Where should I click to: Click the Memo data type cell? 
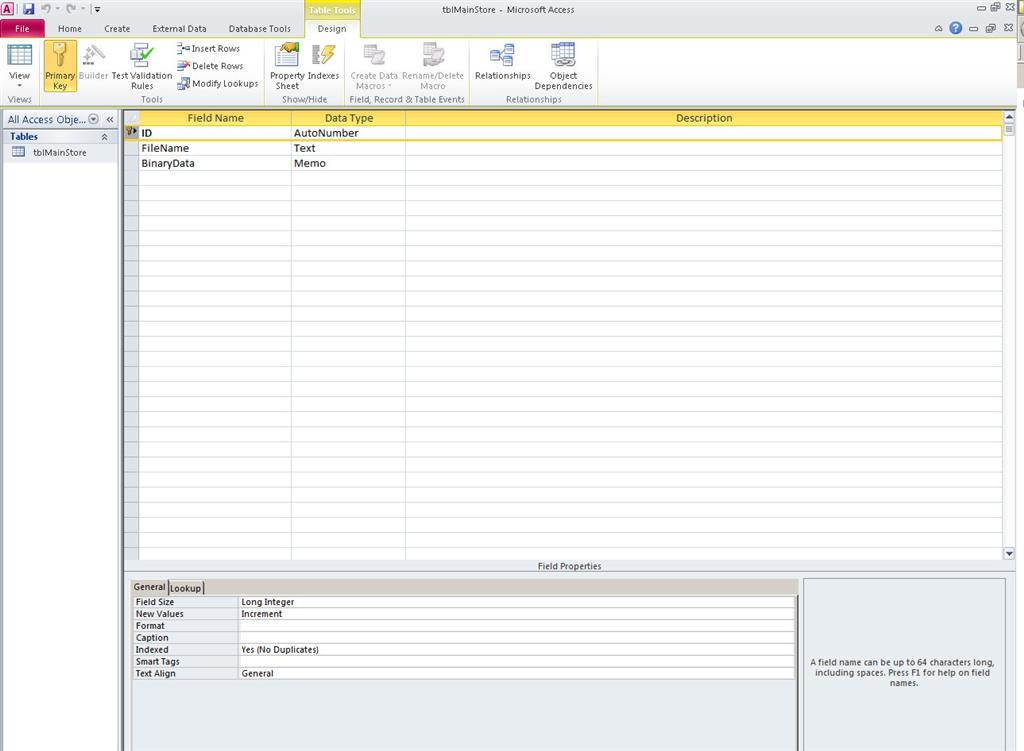click(348, 163)
